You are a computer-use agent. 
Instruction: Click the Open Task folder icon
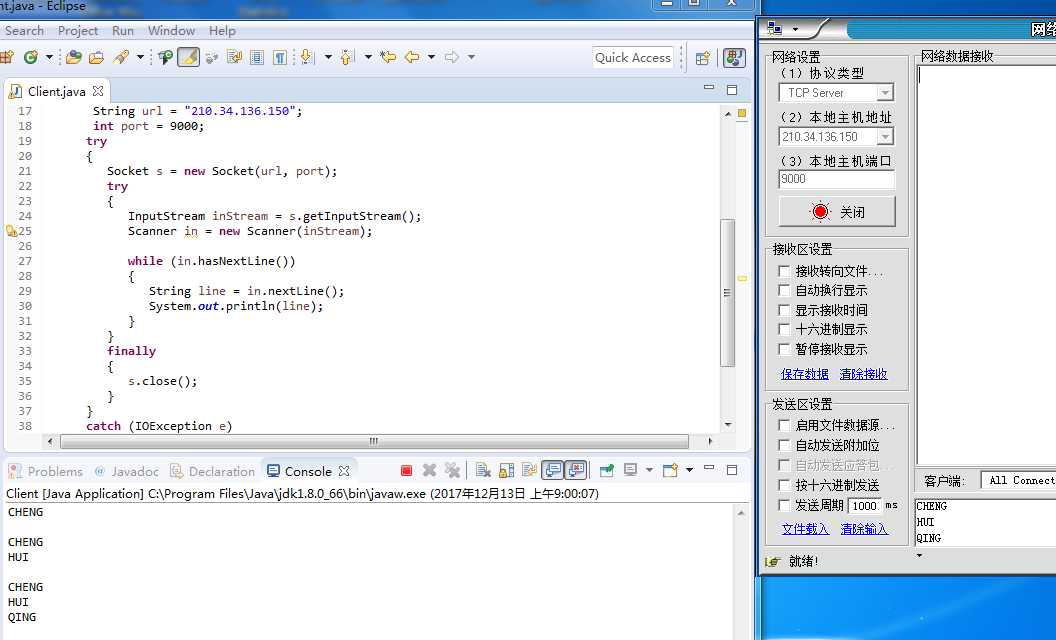[x=96, y=57]
